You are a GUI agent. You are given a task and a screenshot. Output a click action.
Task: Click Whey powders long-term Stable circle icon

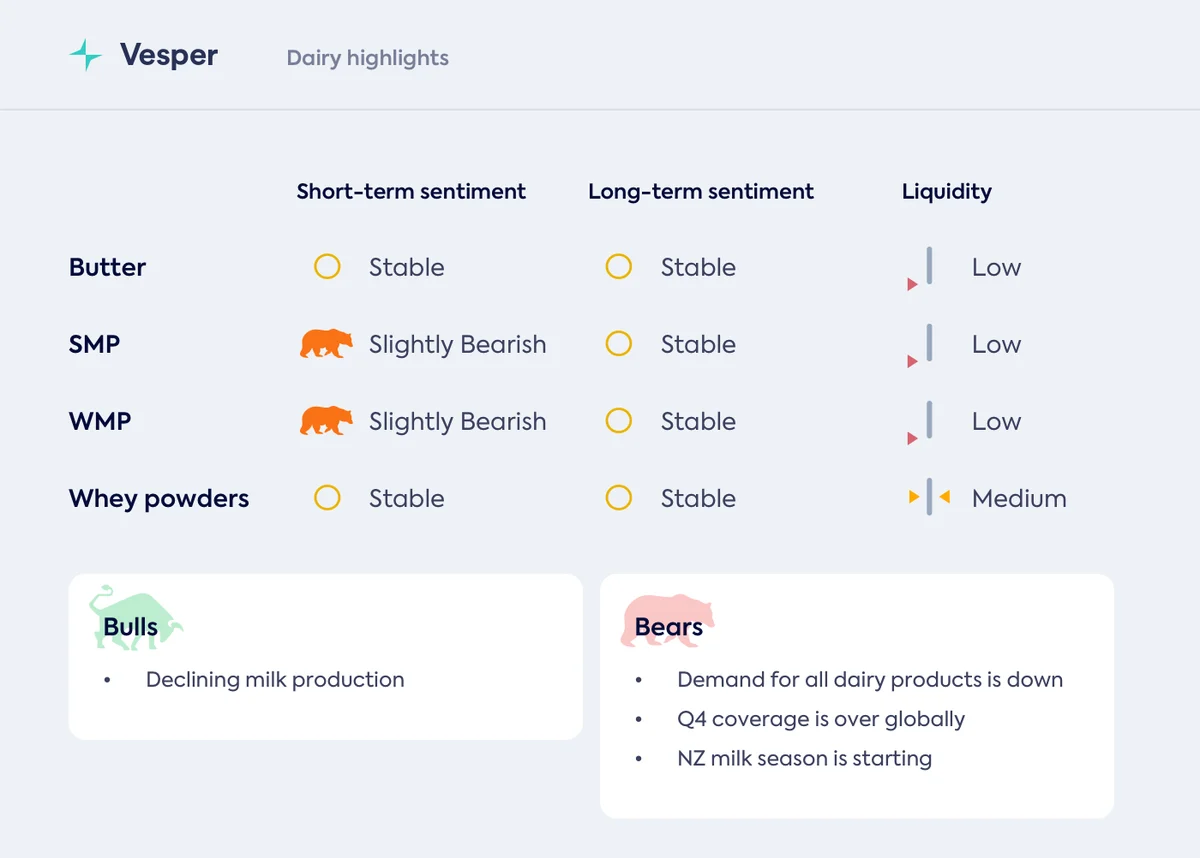619,498
